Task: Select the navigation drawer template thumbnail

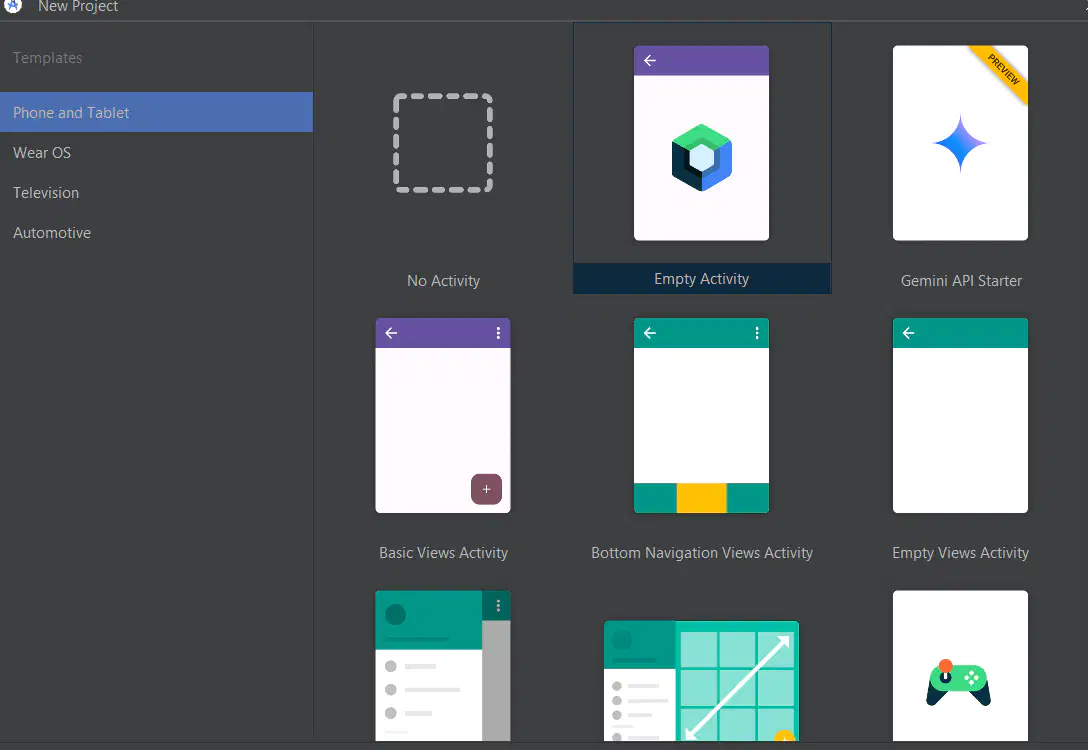Action: pyautogui.click(x=443, y=666)
